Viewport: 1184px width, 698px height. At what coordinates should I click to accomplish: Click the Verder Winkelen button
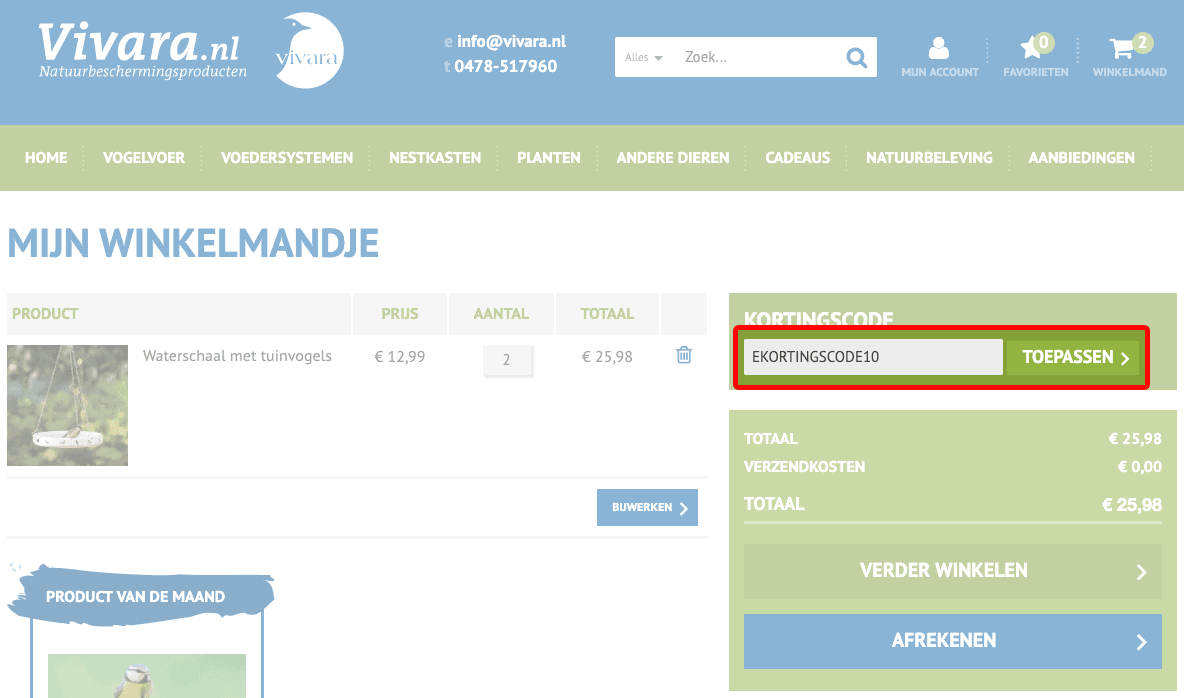tap(952, 571)
